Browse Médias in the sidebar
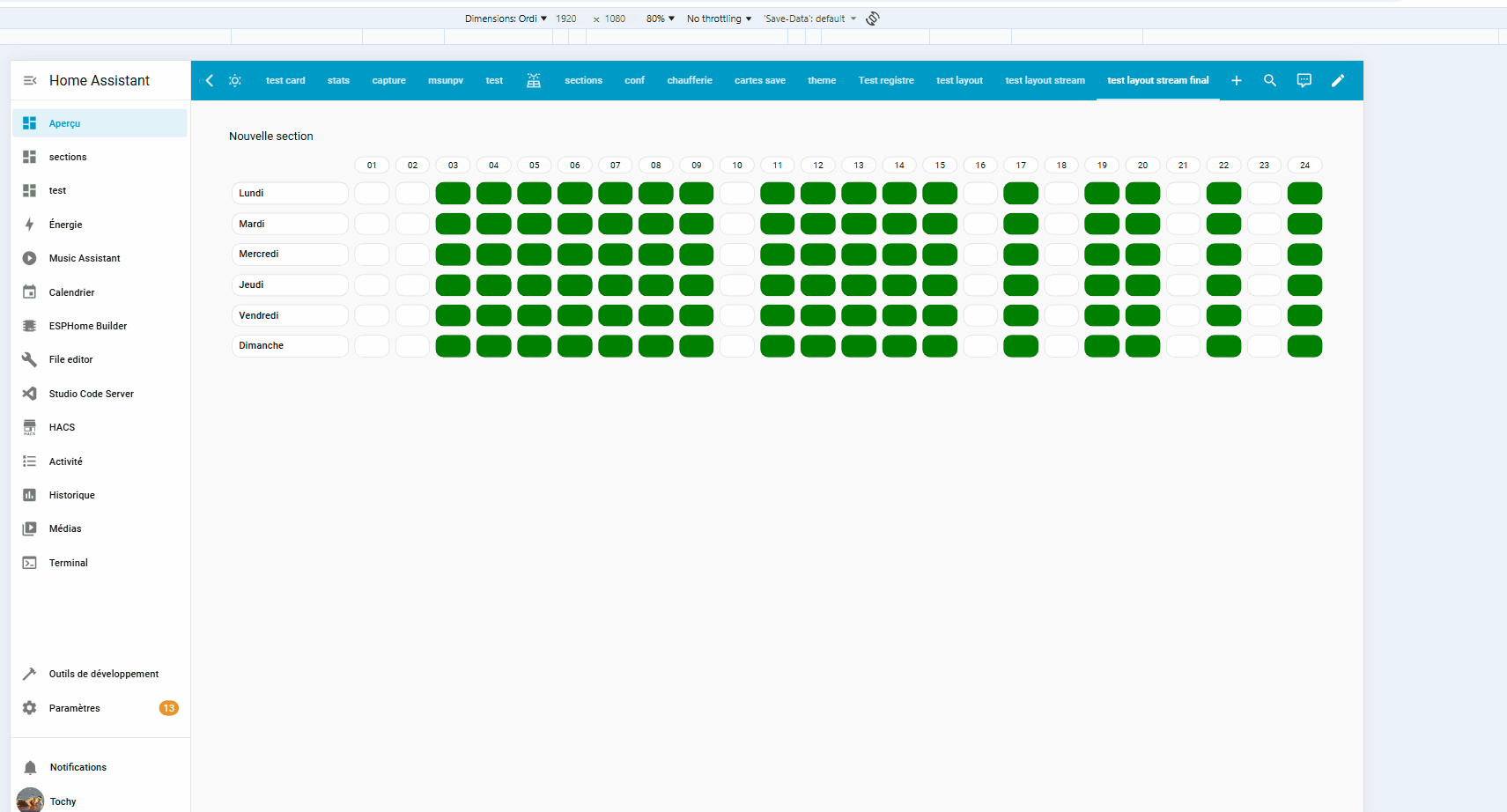 click(100, 528)
